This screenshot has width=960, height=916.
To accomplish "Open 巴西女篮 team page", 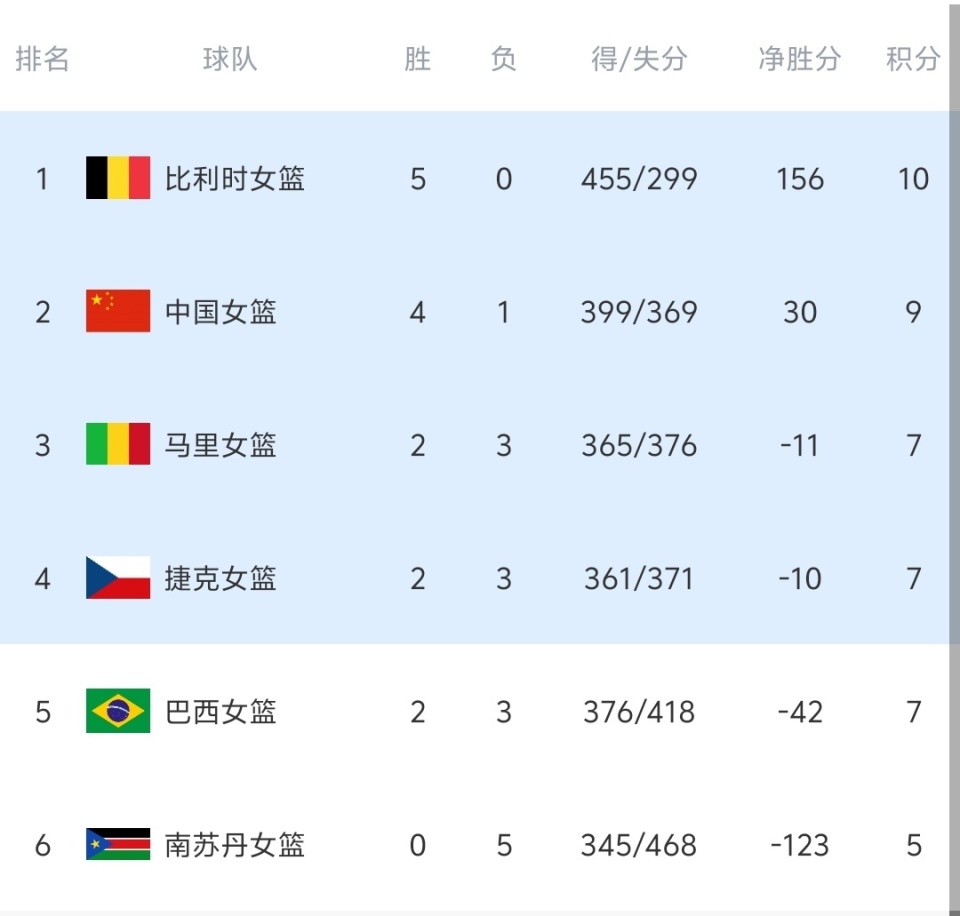I will click(221, 712).
